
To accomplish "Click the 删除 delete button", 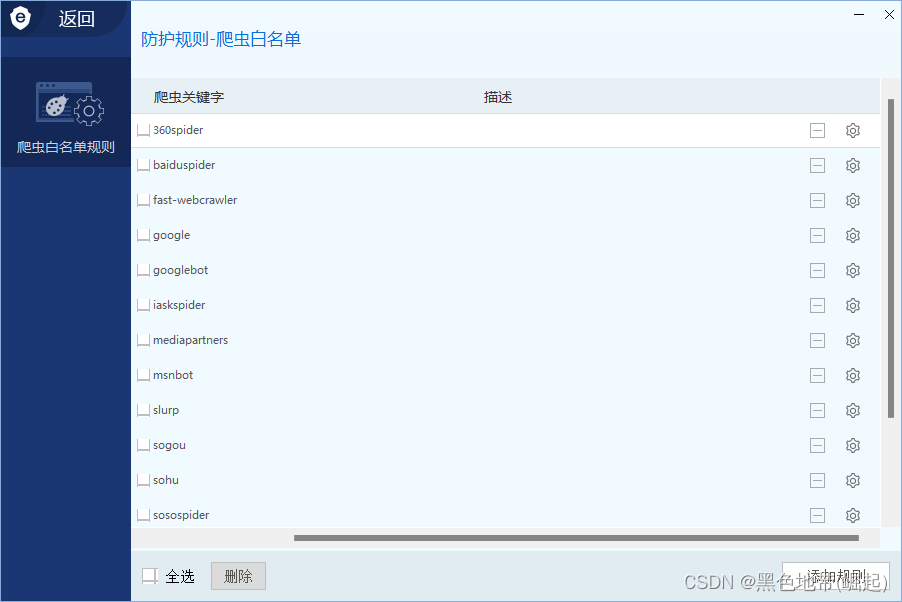I will [238, 576].
